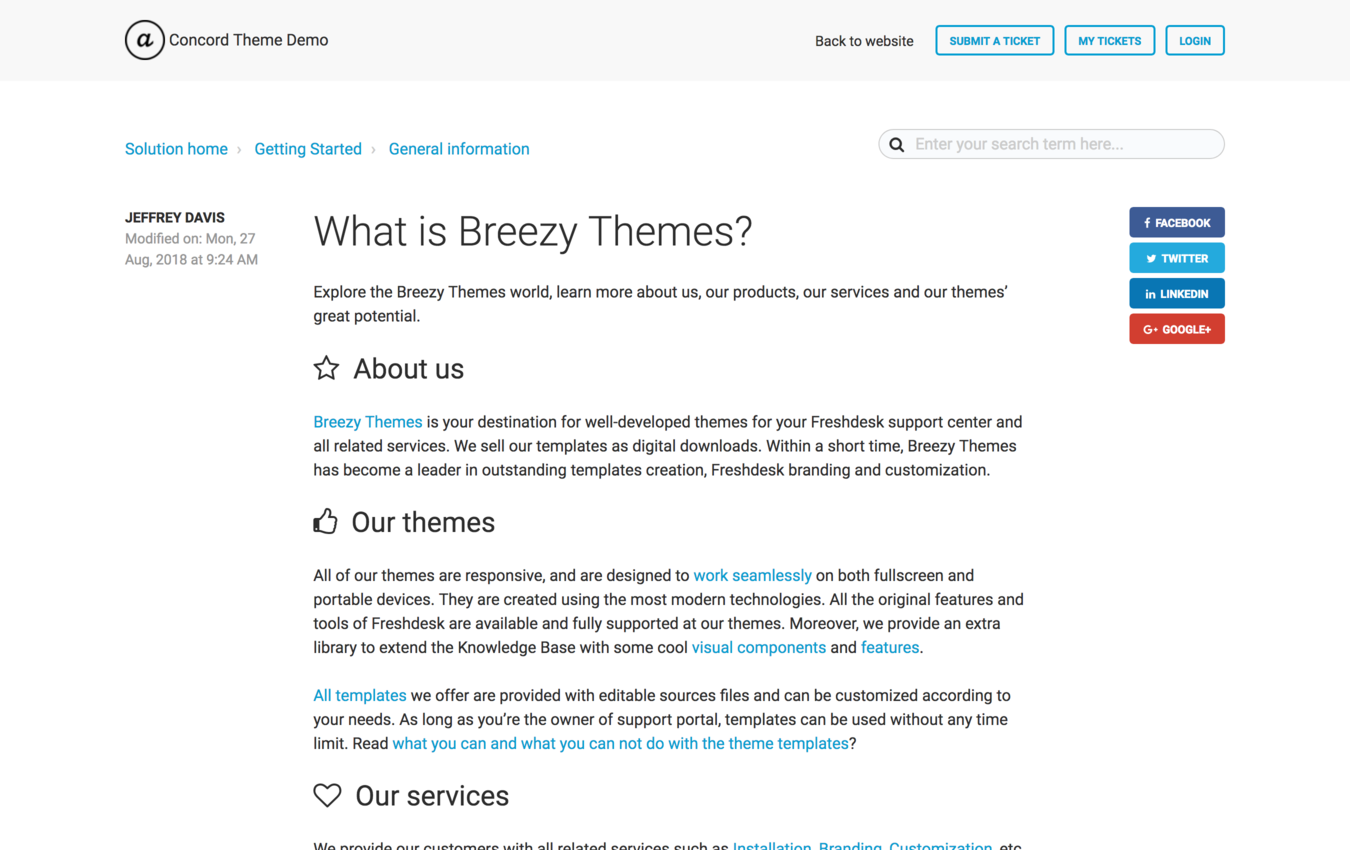Click the search magnifier icon
1350x850 pixels.
(897, 145)
